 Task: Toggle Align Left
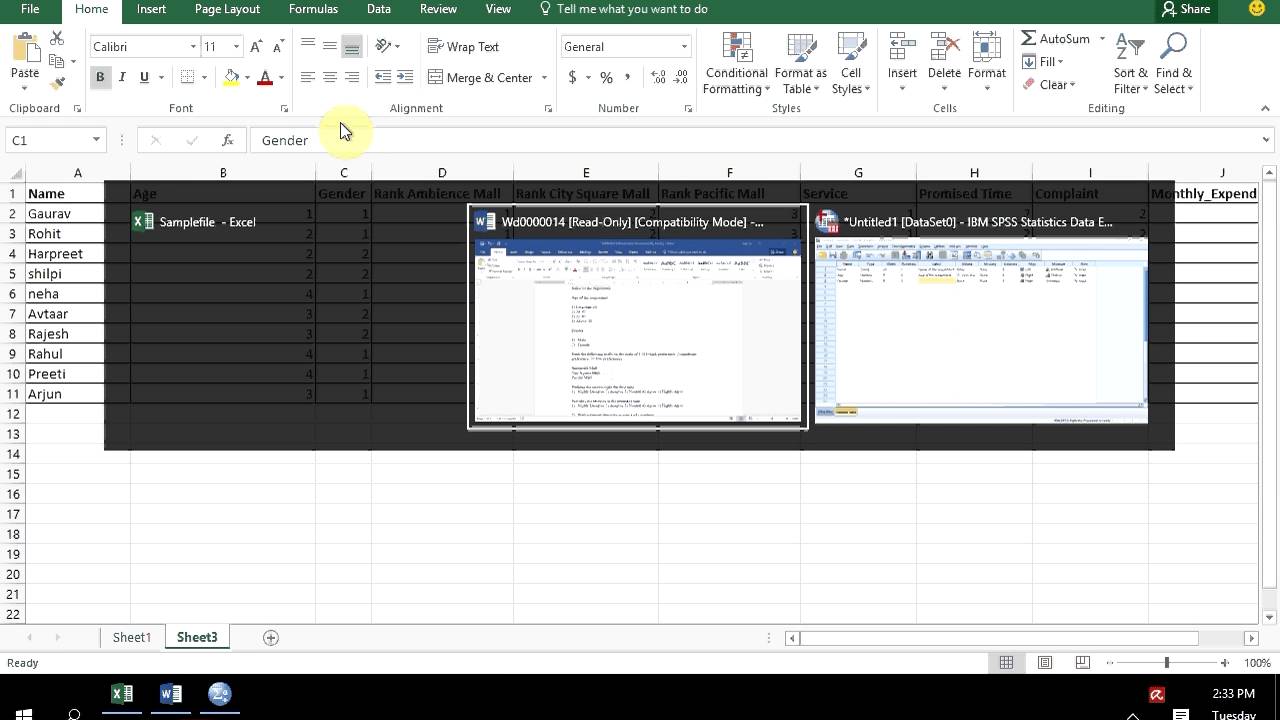click(x=308, y=77)
